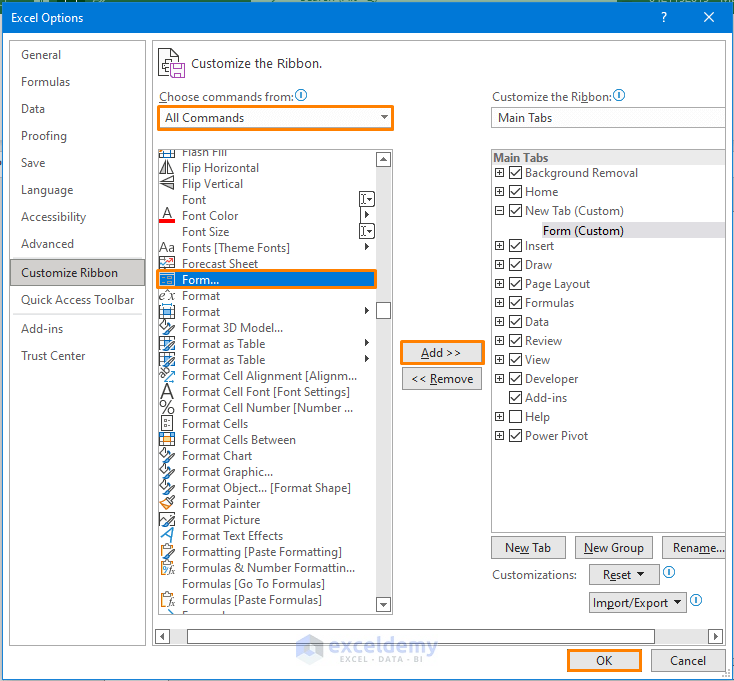Uncheck the Home tab checkbox

pos(515,191)
